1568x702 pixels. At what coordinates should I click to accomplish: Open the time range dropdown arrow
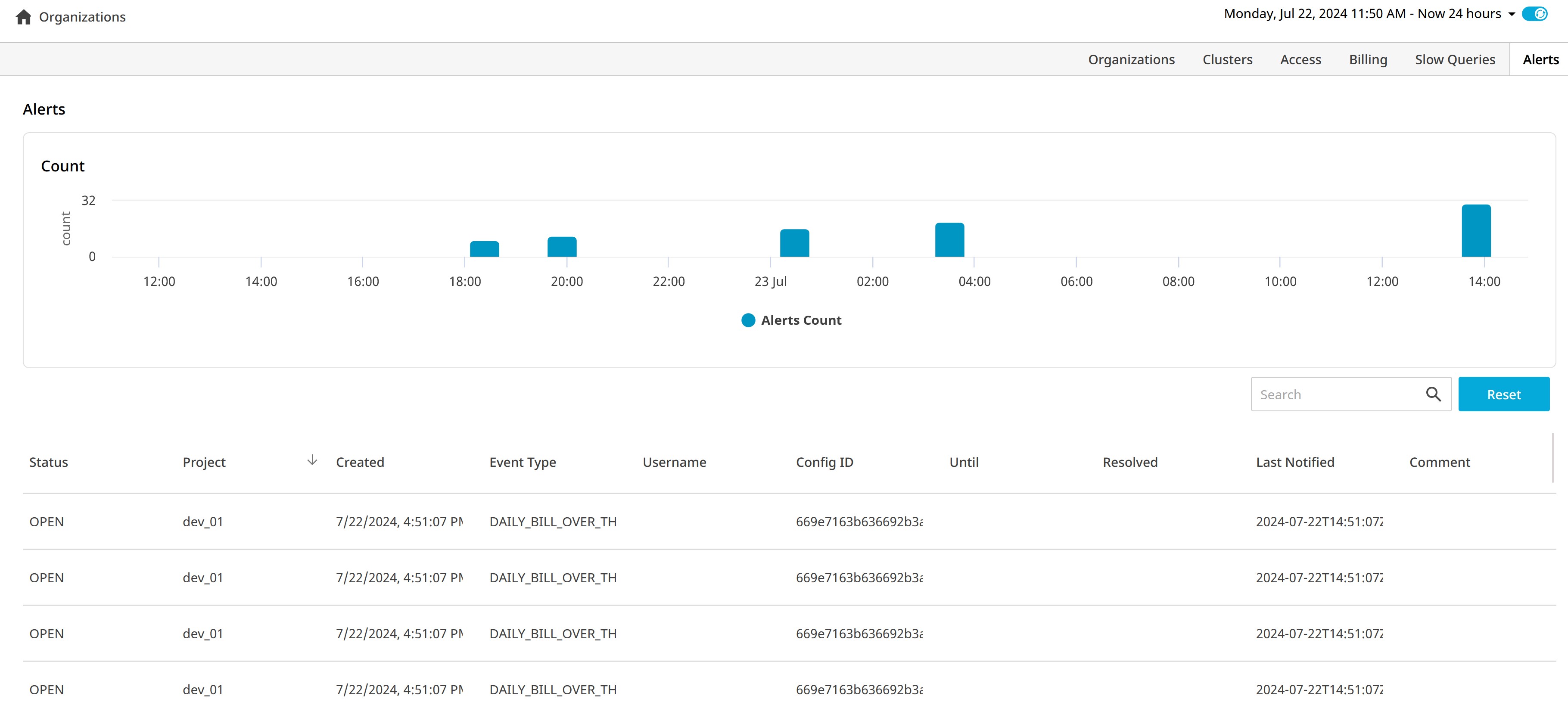coord(1512,14)
